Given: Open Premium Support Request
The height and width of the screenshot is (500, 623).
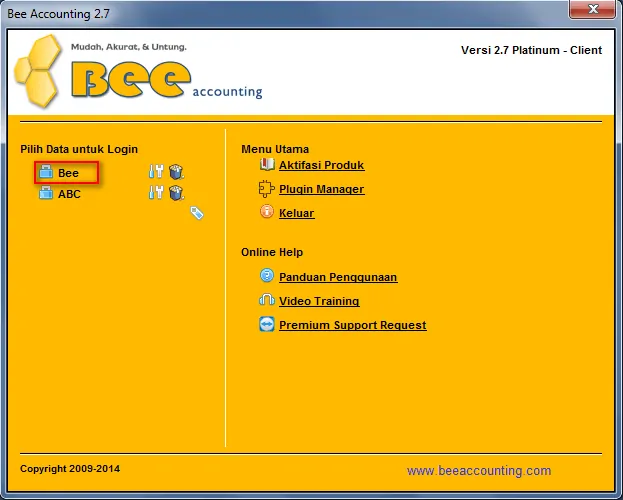Looking at the screenshot, I should [x=353, y=325].
